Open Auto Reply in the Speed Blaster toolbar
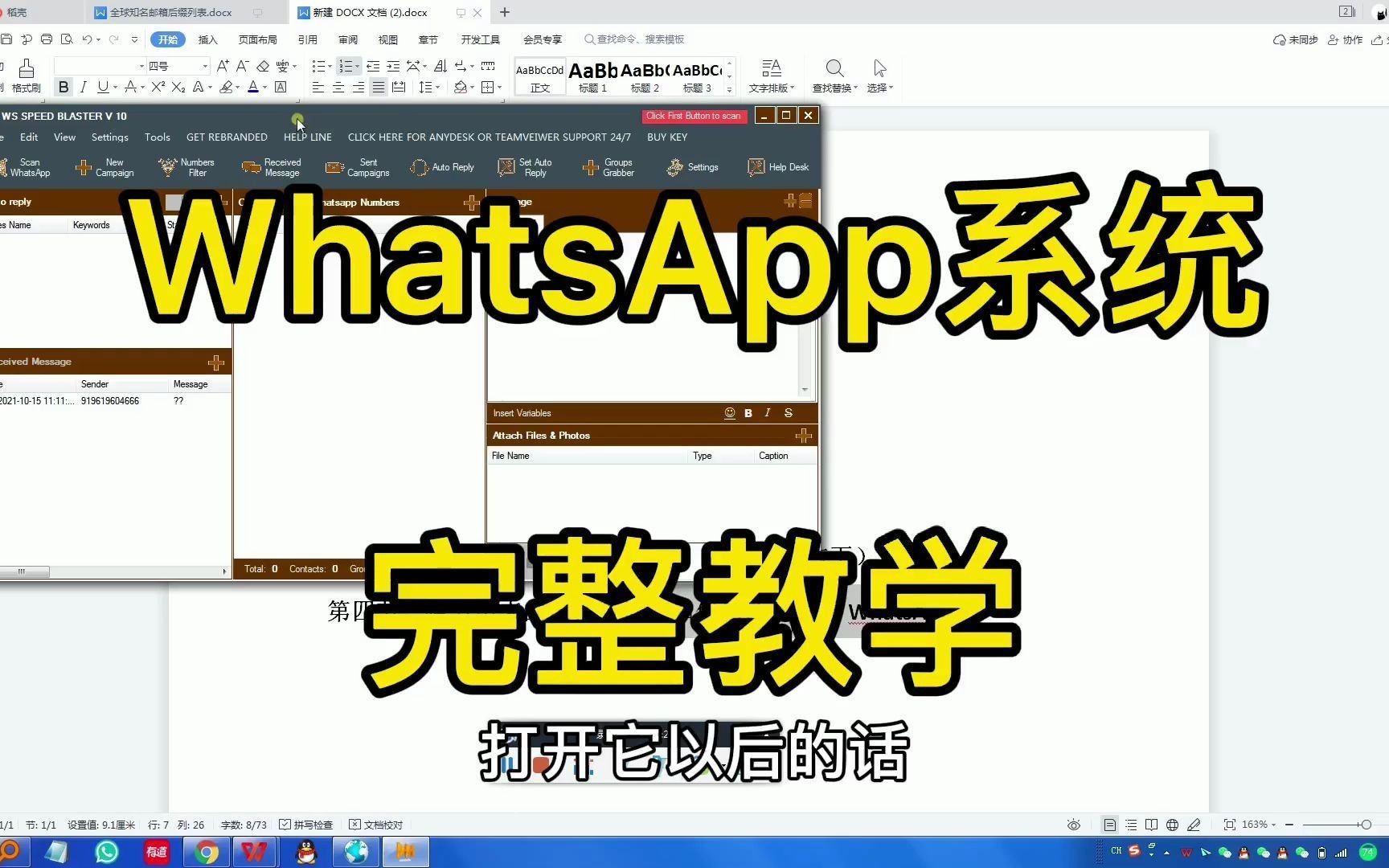This screenshot has height=868, width=1389. [x=443, y=167]
